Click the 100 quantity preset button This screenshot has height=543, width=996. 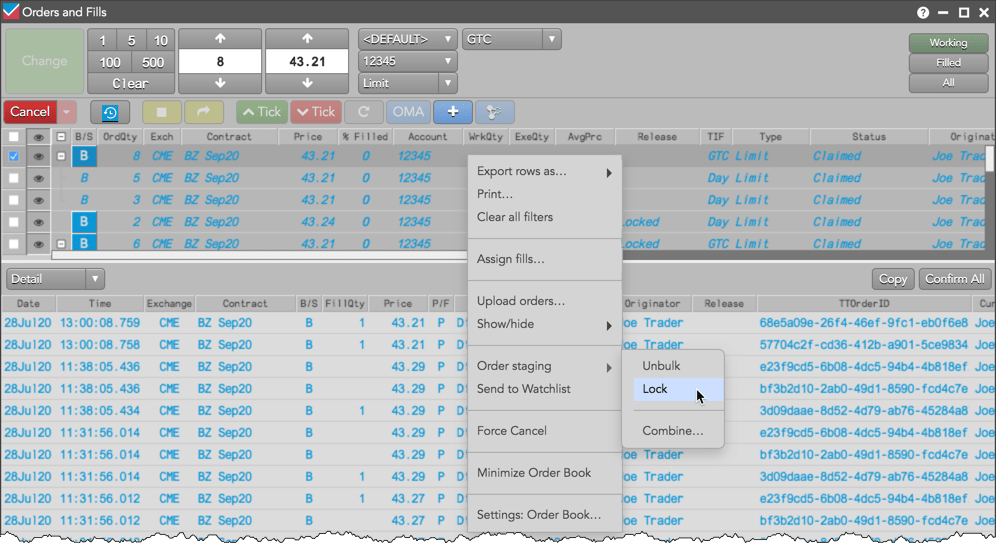click(110, 62)
